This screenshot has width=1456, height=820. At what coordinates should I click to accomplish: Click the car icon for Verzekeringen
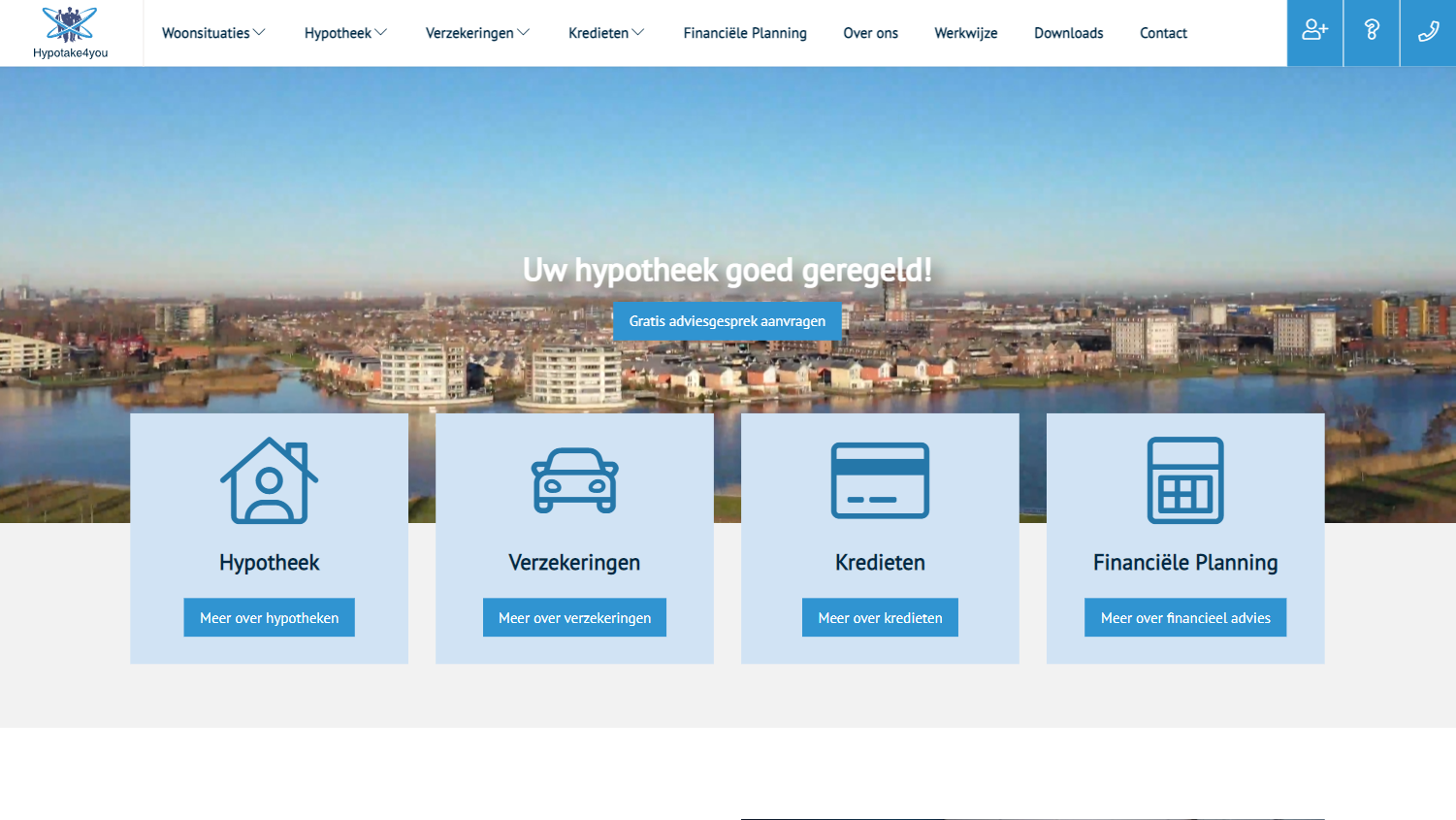coord(574,480)
